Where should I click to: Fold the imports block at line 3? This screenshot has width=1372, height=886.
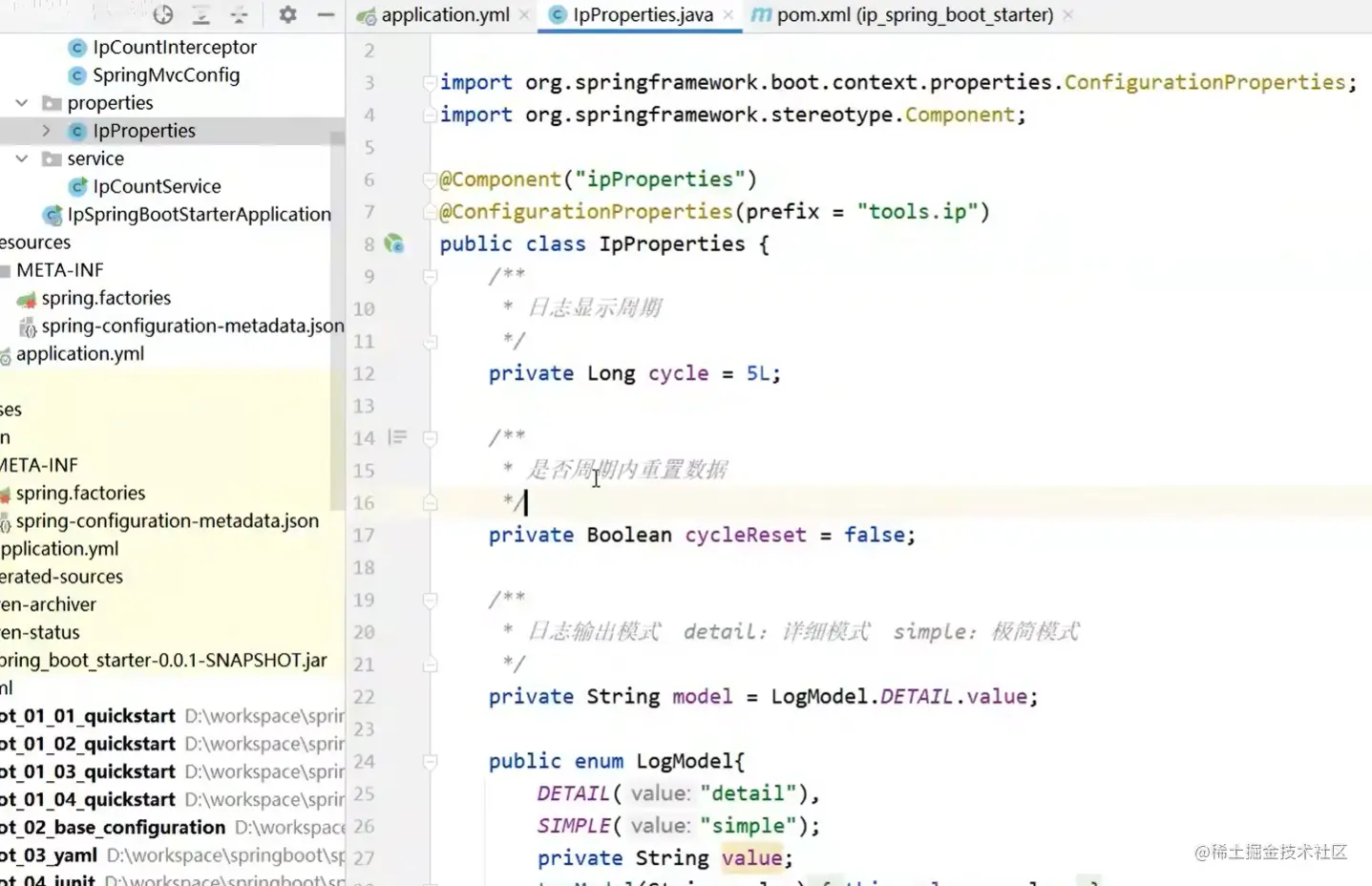point(431,83)
